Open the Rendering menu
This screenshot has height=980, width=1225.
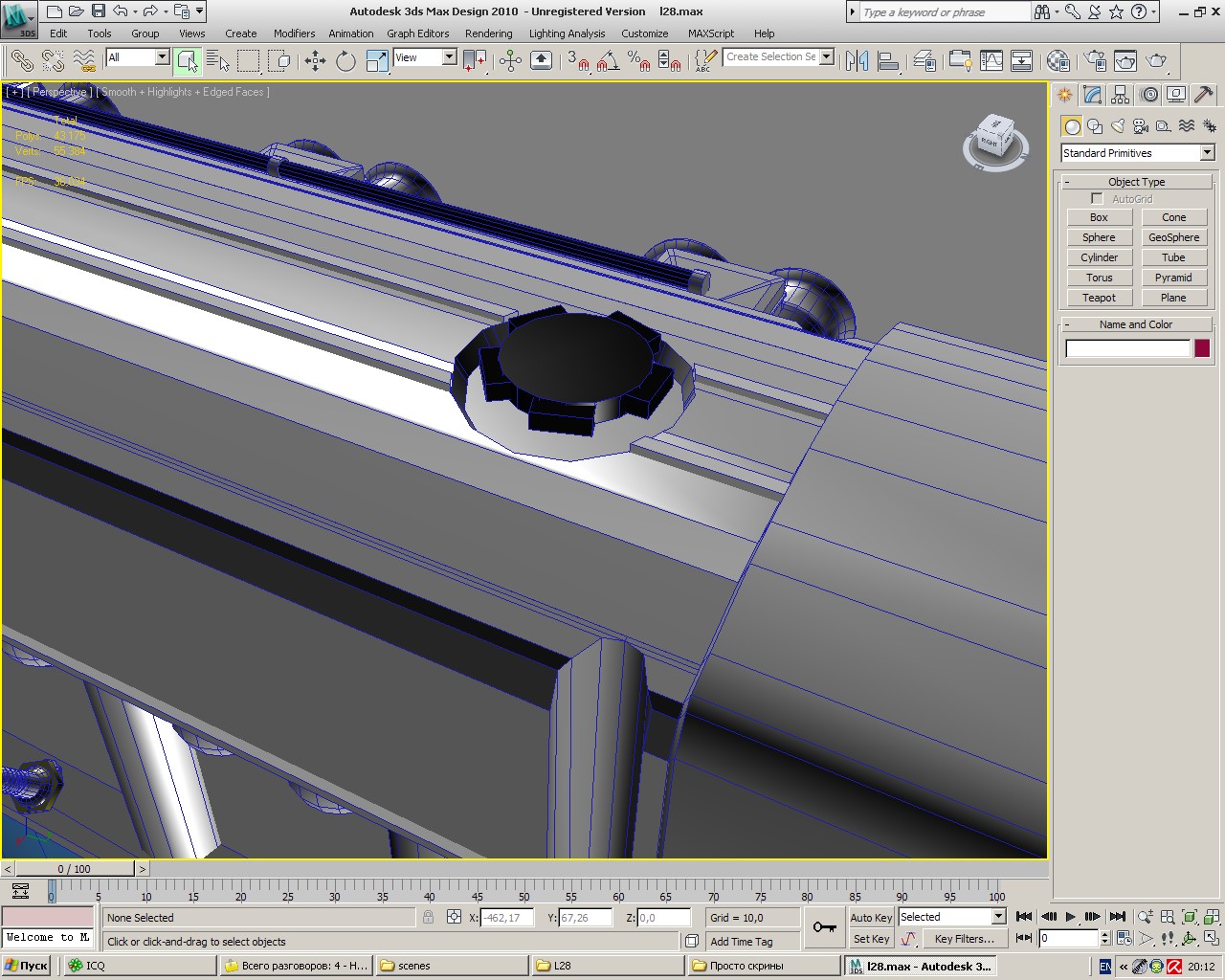pos(488,33)
